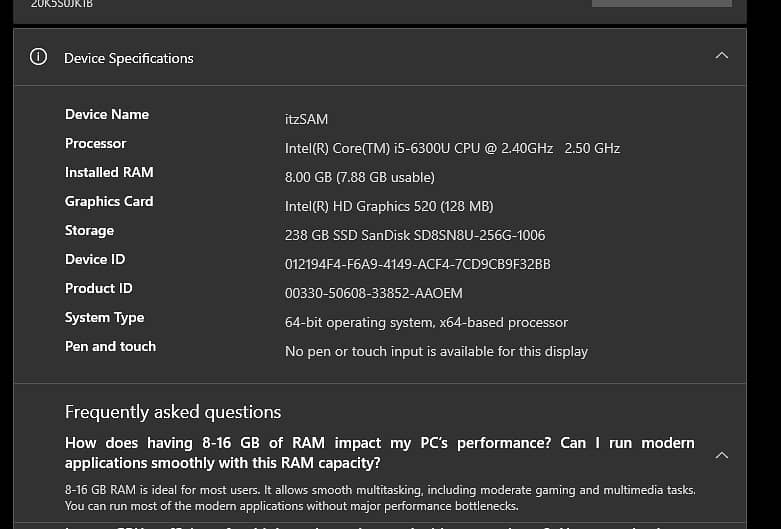Click the 8.00 GB installed RAM value
Screen dimensions: 781x529
click(x=359, y=177)
